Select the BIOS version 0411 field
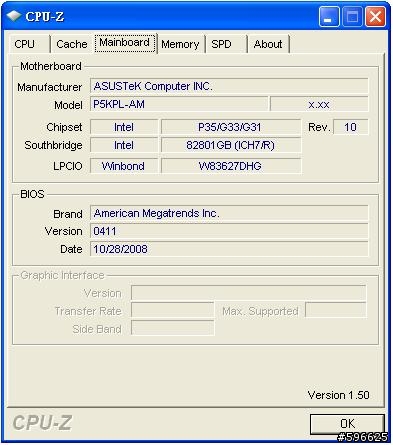Screen dimensions: 393x445 [229, 231]
